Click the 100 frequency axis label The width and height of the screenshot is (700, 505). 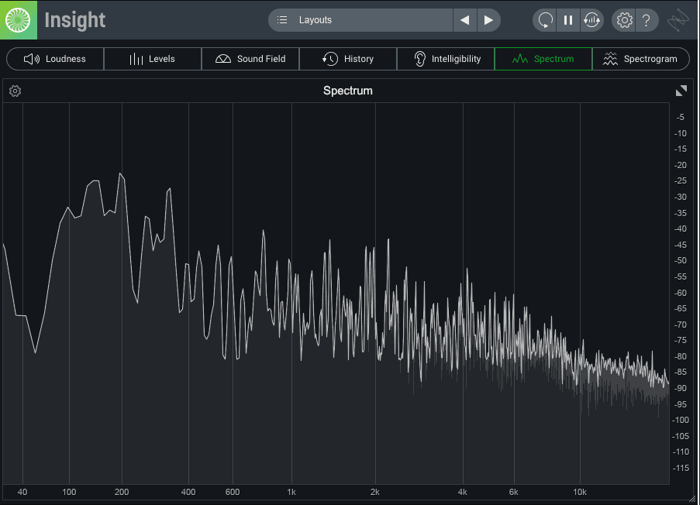[69, 492]
